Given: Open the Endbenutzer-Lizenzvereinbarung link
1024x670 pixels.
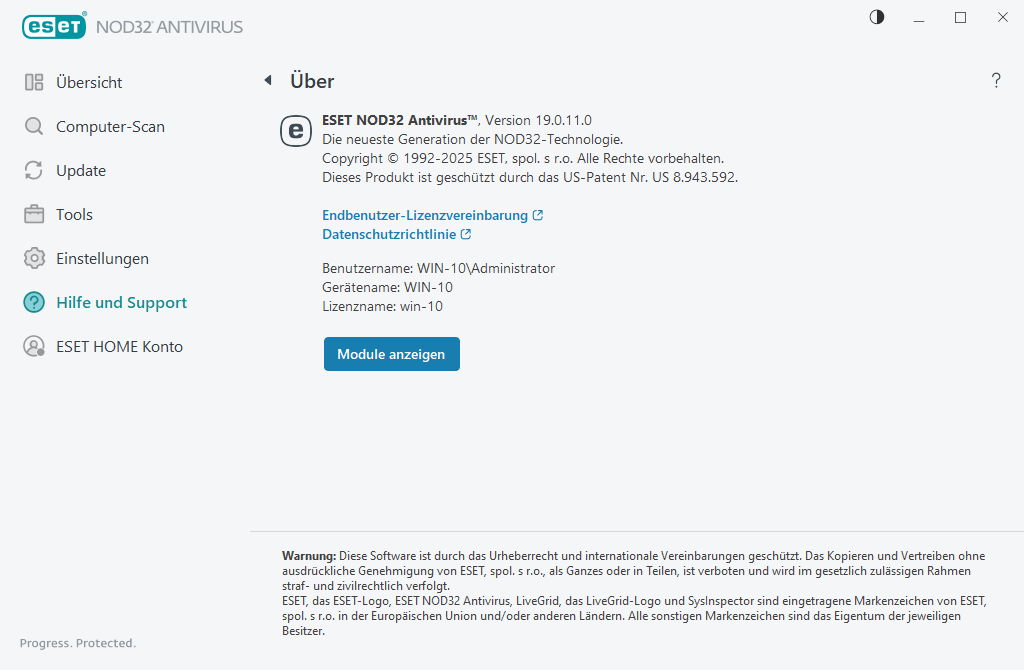Looking at the screenshot, I should (x=425, y=215).
